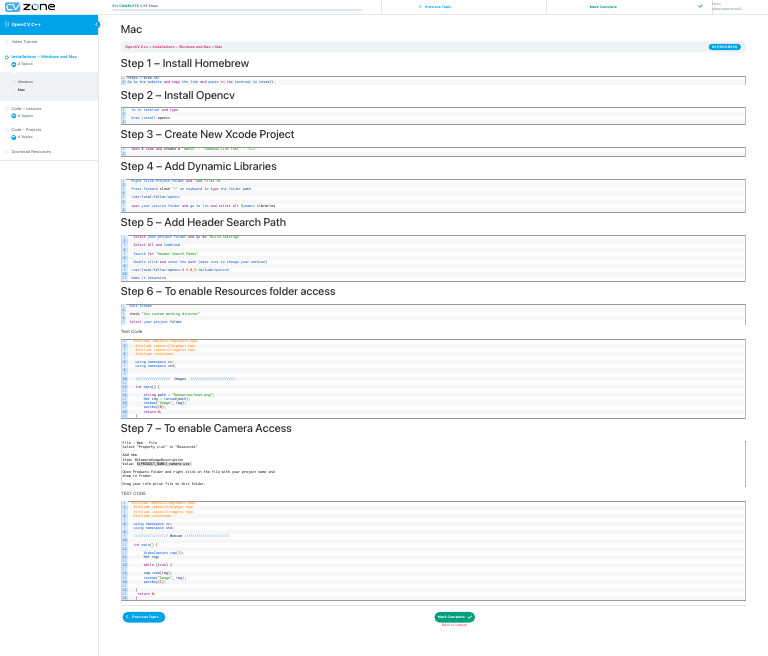Open the Download Resources lesson
Viewport: 768px width, 656px height.
[x=31, y=152]
